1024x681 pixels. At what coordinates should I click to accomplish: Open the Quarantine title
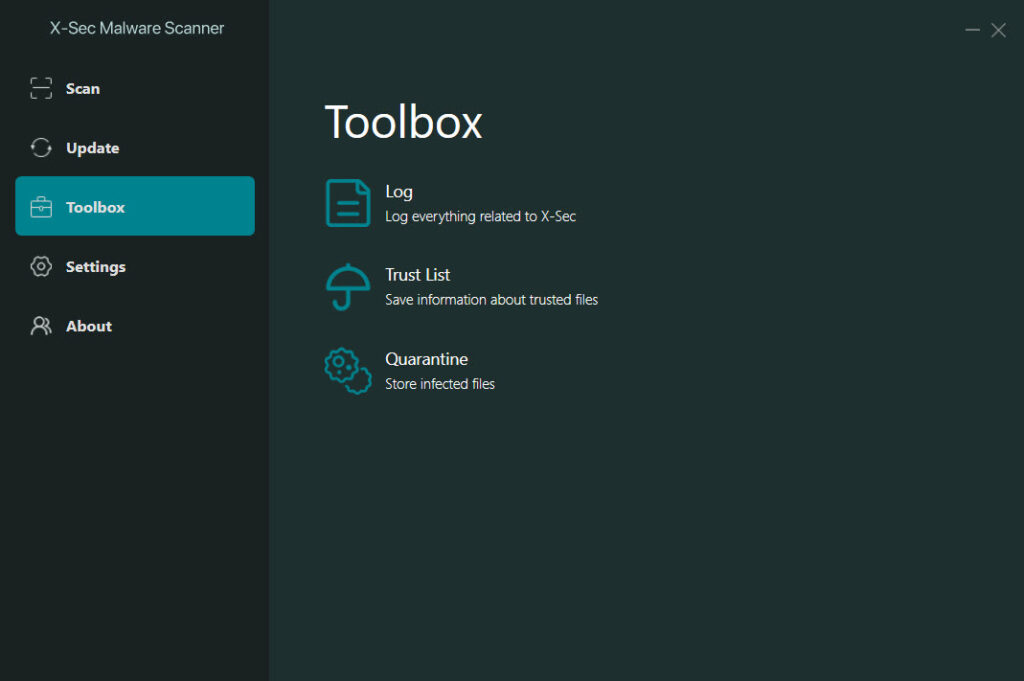(426, 359)
